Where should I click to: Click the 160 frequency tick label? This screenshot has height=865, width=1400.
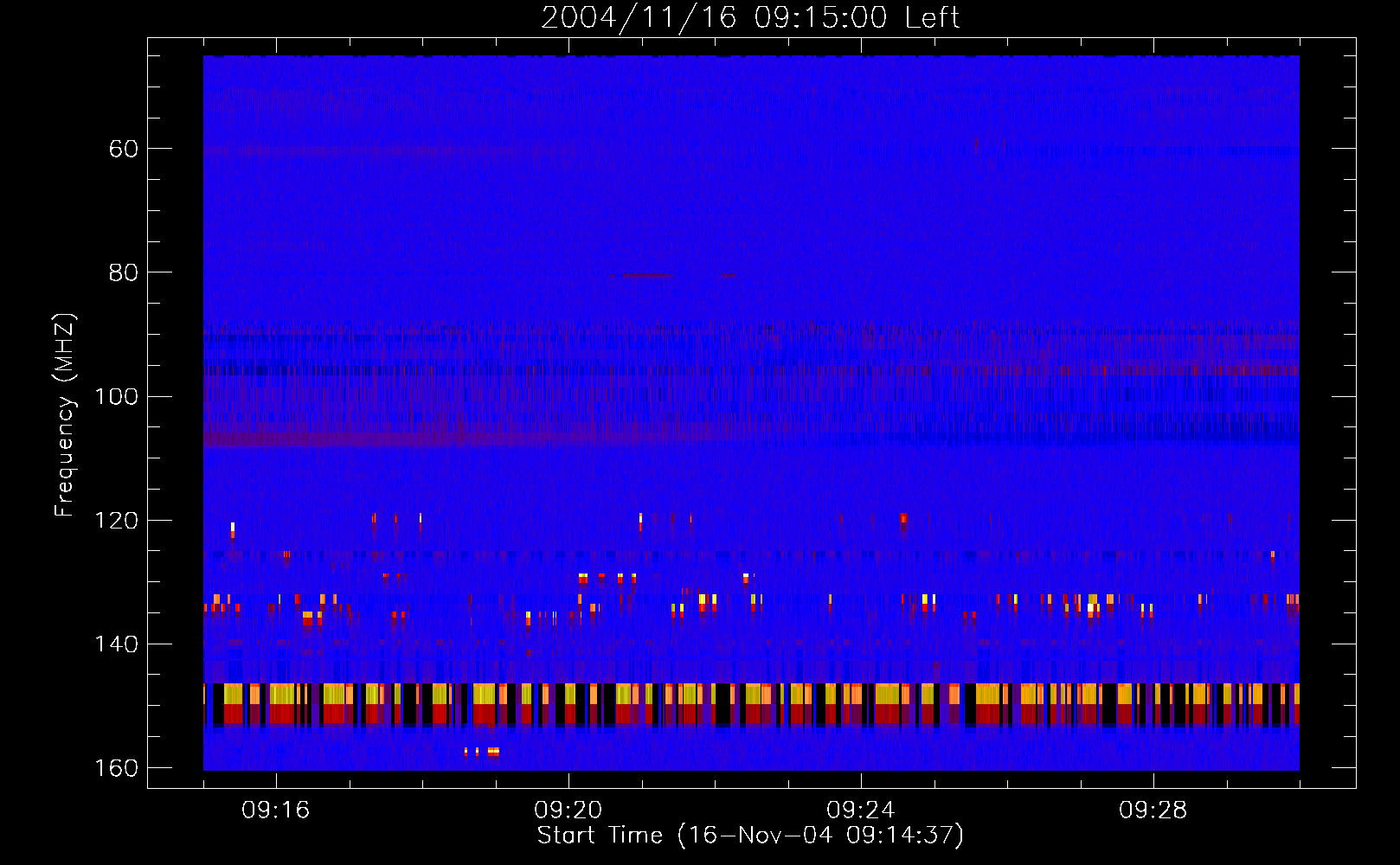click(x=116, y=768)
